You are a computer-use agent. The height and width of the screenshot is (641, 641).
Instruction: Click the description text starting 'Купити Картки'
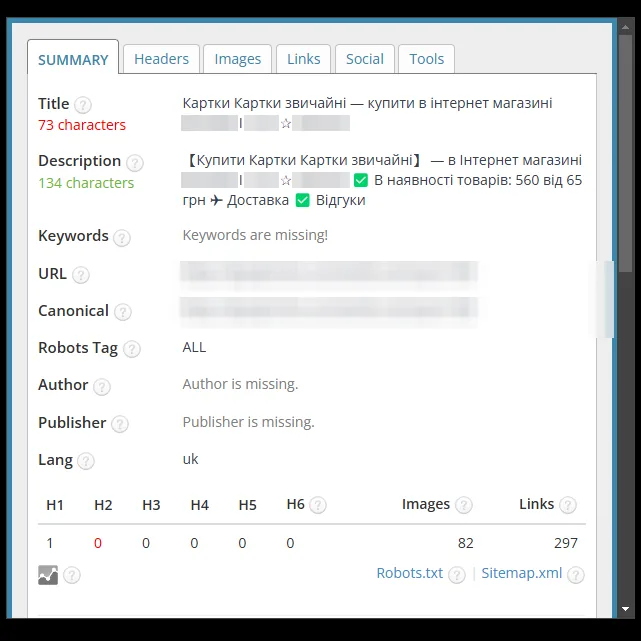(382, 180)
